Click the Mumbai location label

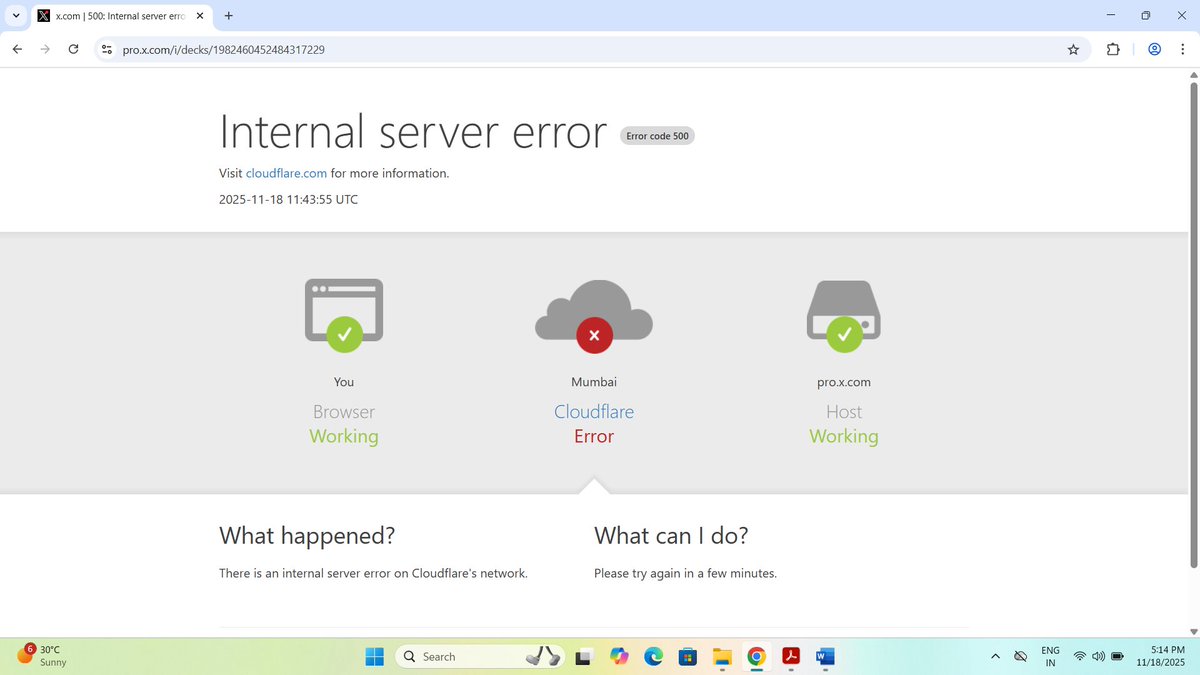click(594, 382)
